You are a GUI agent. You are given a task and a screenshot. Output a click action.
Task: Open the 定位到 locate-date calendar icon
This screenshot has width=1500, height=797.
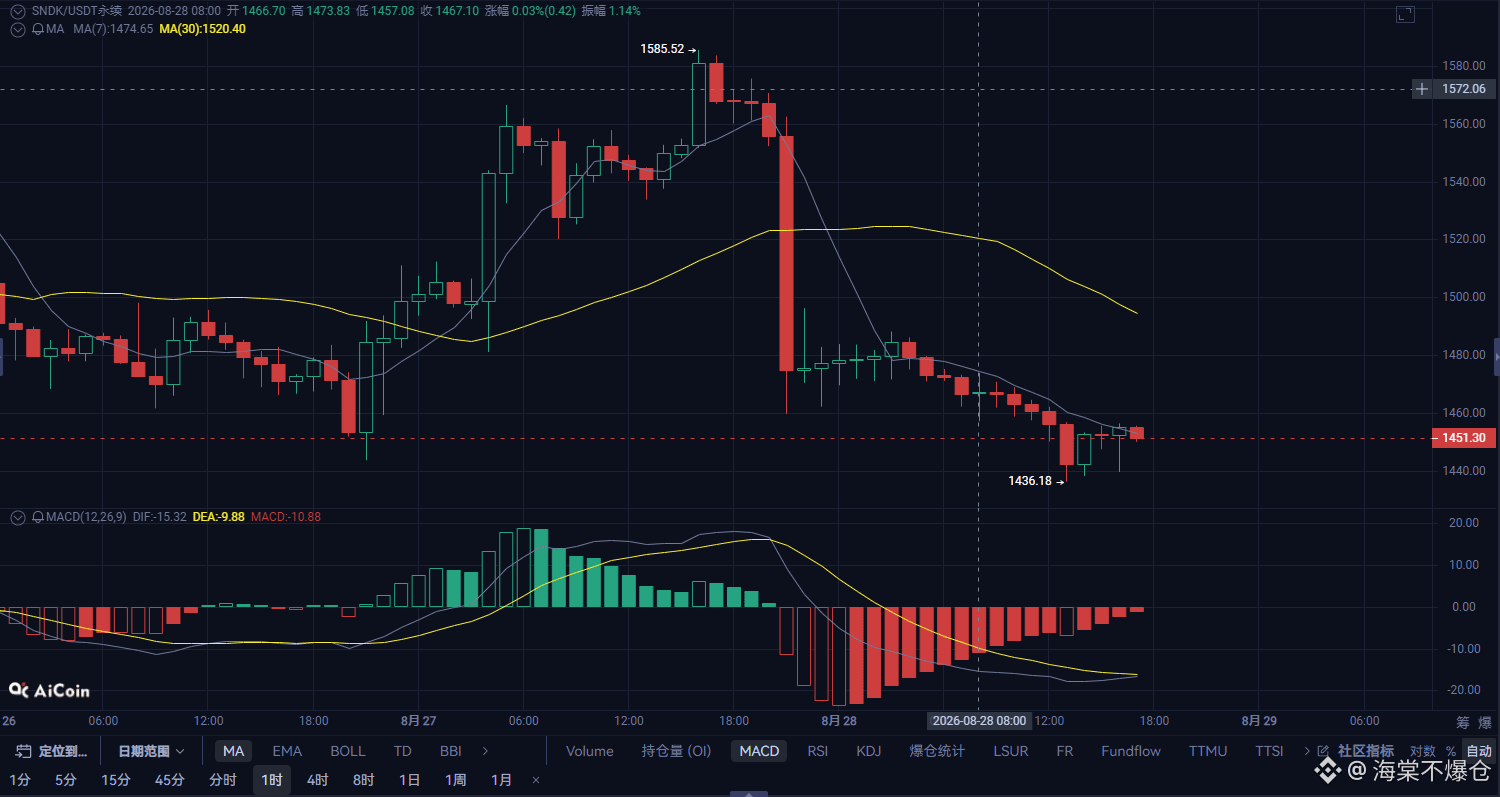click(24, 751)
